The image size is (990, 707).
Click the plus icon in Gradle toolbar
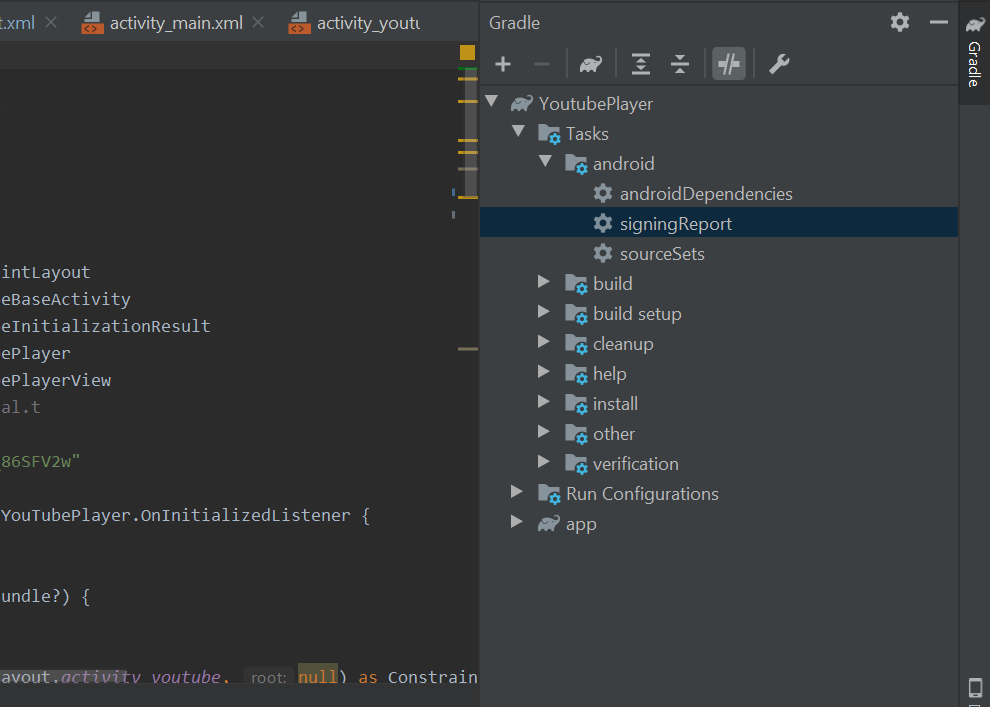click(x=503, y=64)
